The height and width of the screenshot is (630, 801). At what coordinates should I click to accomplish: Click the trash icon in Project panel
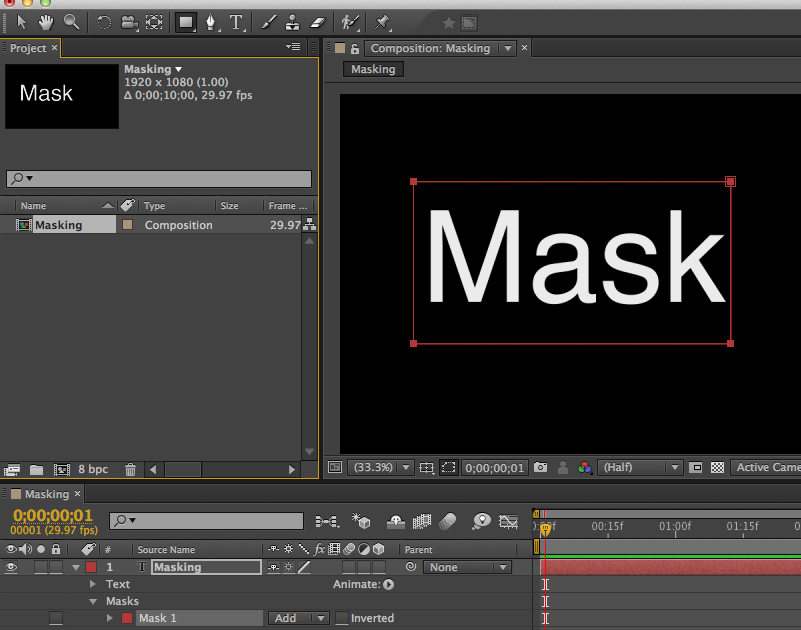coord(130,469)
